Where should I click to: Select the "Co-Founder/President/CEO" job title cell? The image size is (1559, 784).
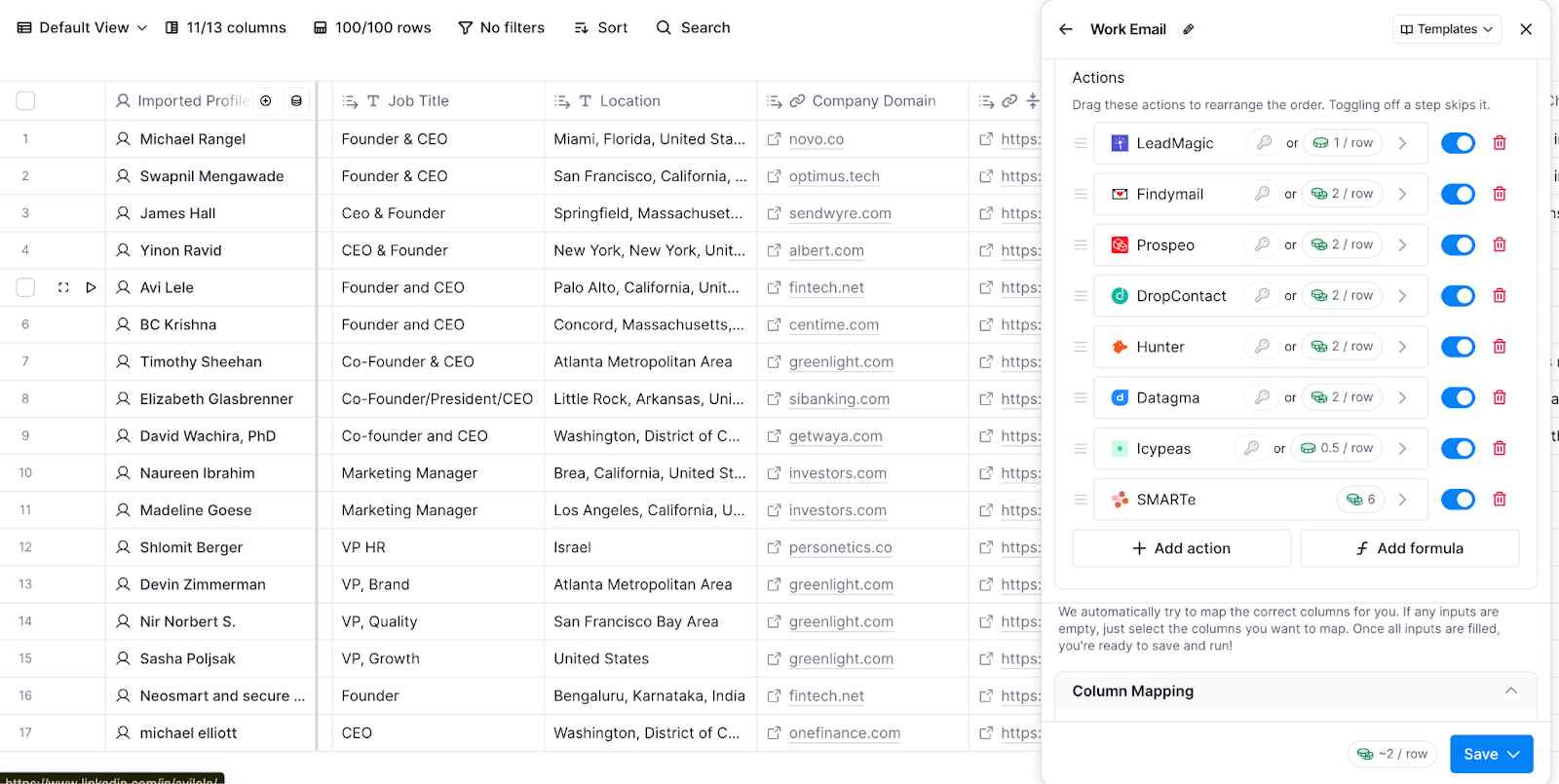[x=437, y=398]
